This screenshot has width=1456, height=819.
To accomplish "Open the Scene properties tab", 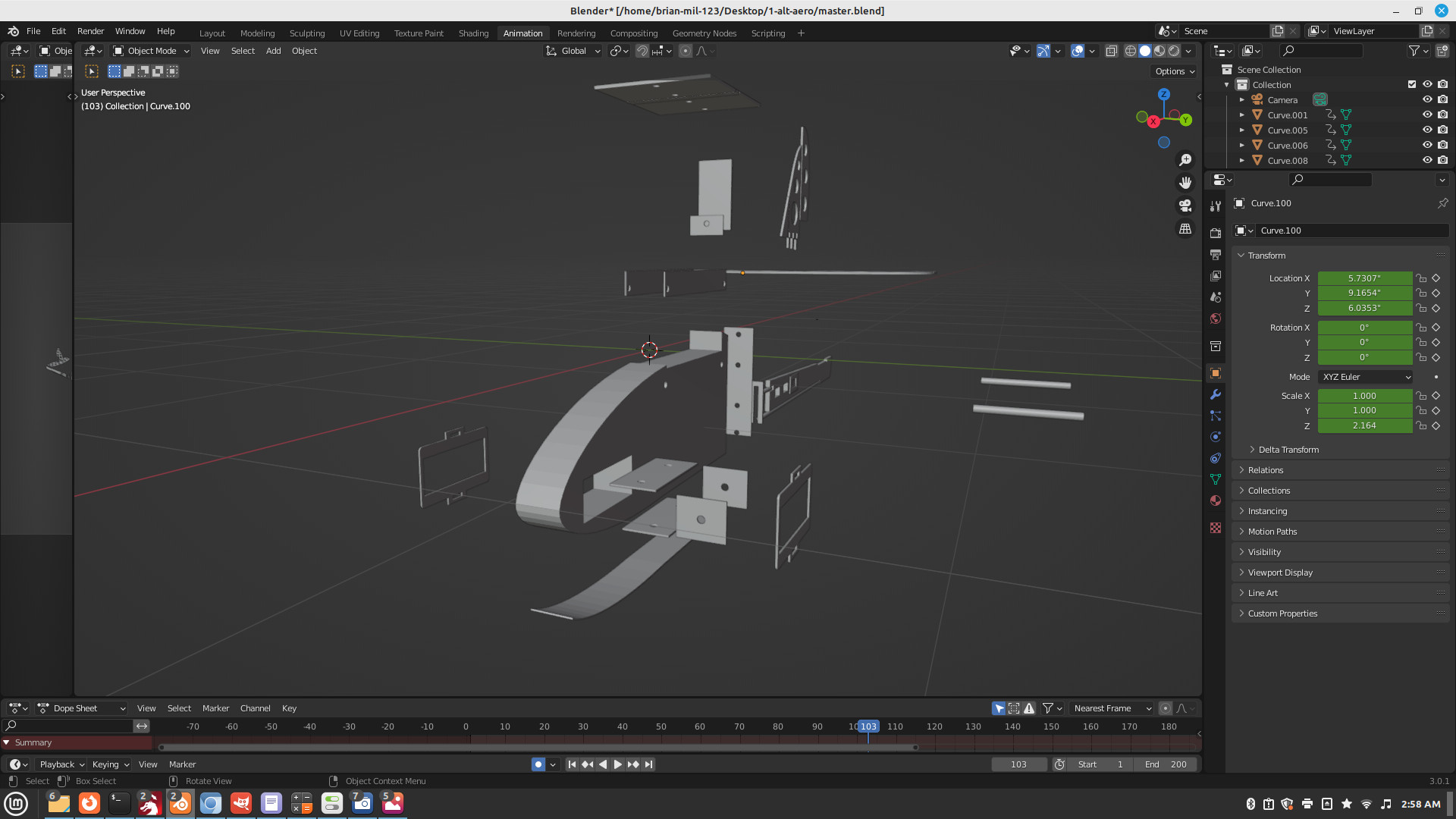I will (1216, 297).
